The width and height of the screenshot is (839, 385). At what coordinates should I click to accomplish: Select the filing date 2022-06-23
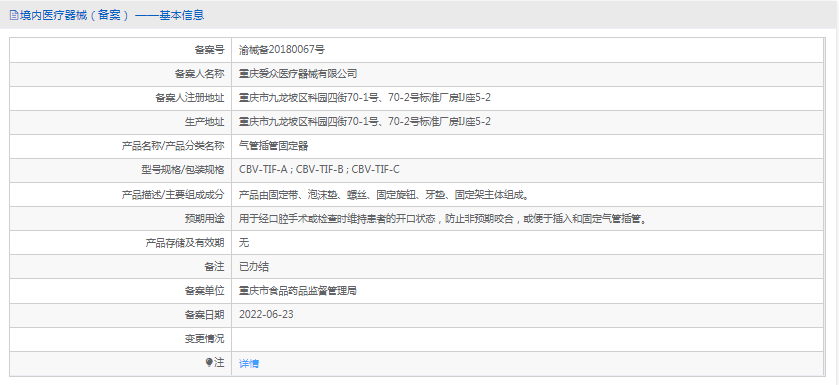tap(266, 314)
